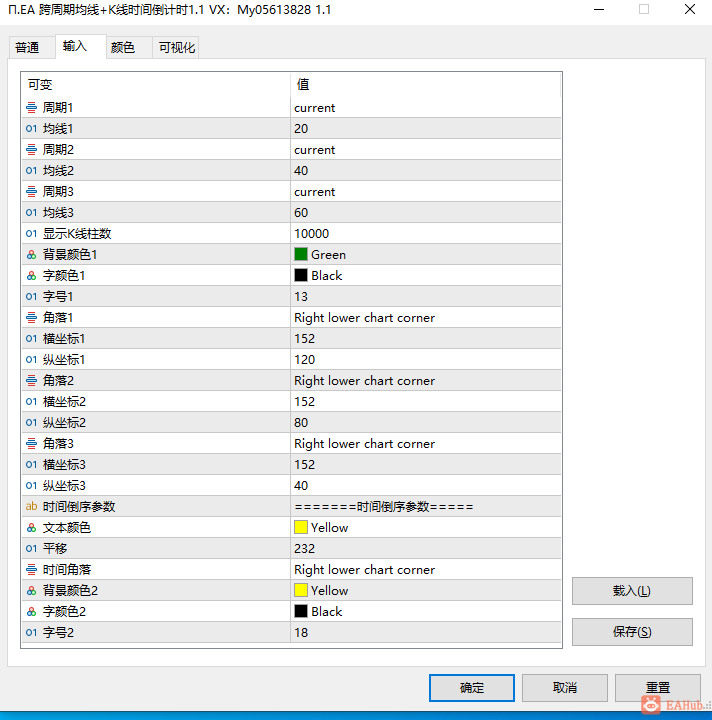
Task: Click the integer icon beside 字号1
Action: [31, 297]
